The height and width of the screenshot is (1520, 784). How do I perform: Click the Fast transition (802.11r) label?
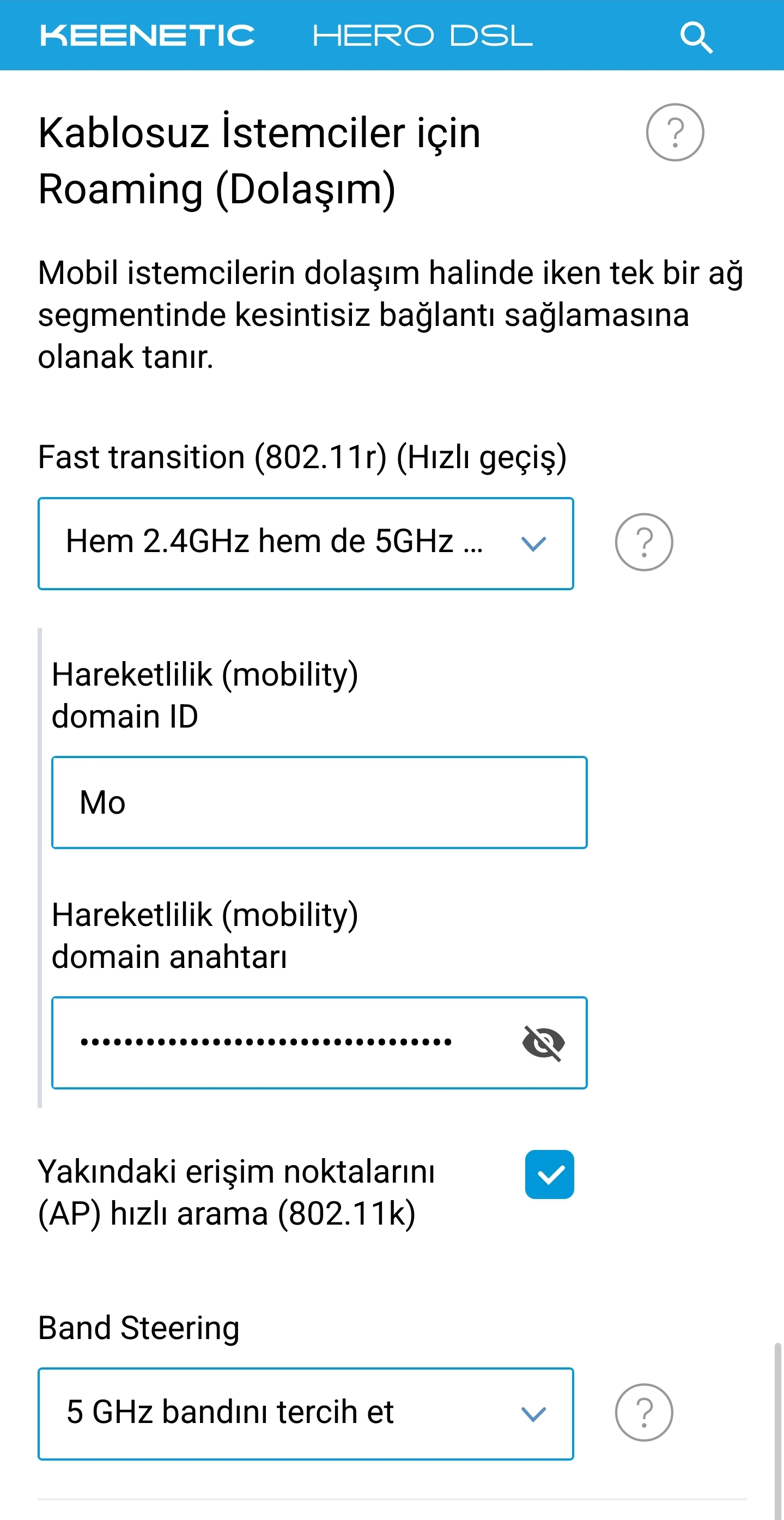coord(302,457)
